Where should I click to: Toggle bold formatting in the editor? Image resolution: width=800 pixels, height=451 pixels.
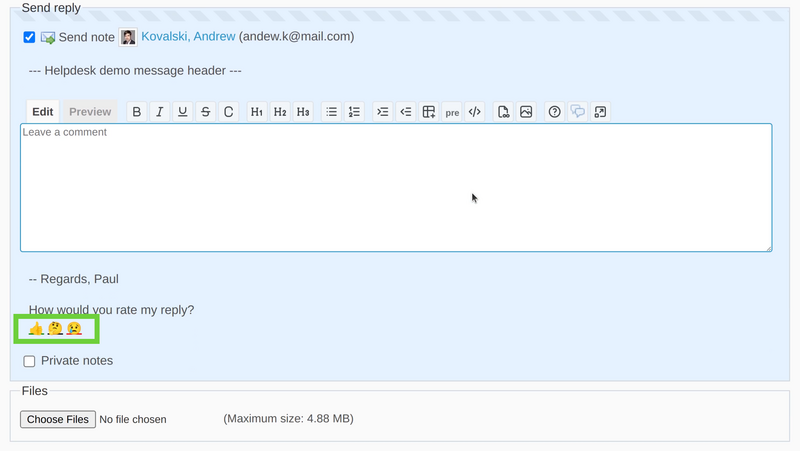click(x=137, y=112)
